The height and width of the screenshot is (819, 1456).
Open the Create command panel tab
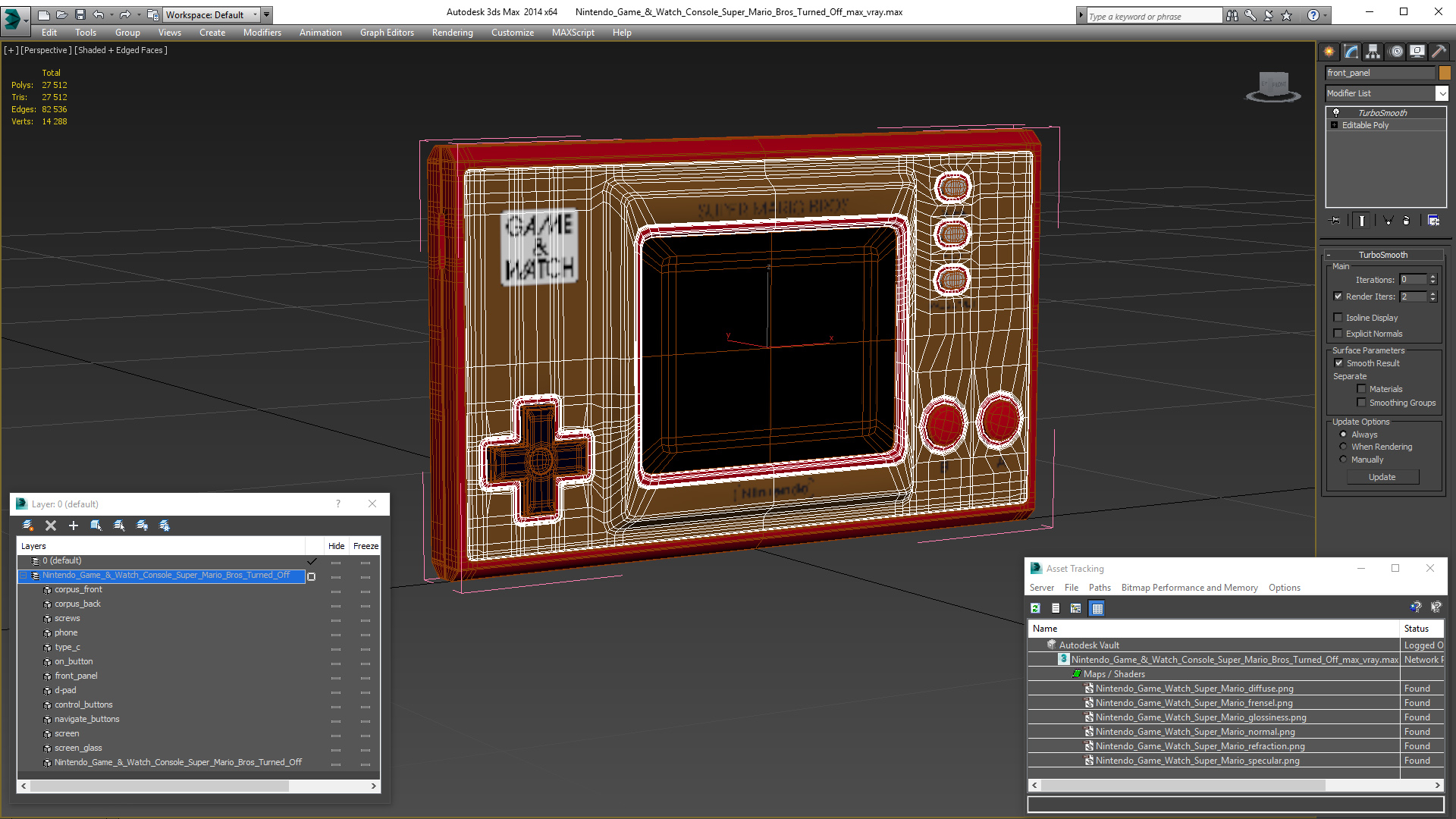pos(1329,52)
